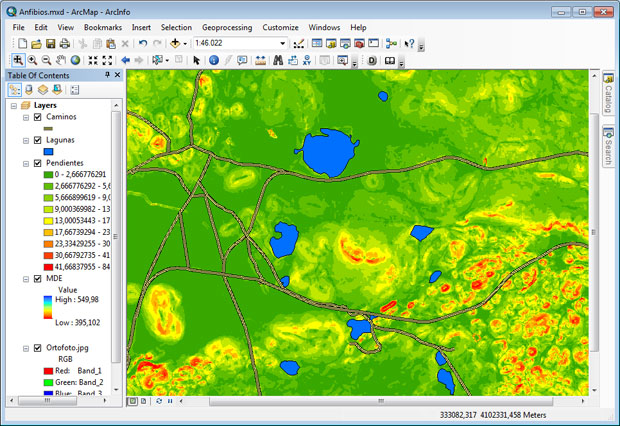The image size is (620, 426).
Task: Open the Find binoculars tool
Action: (278, 60)
